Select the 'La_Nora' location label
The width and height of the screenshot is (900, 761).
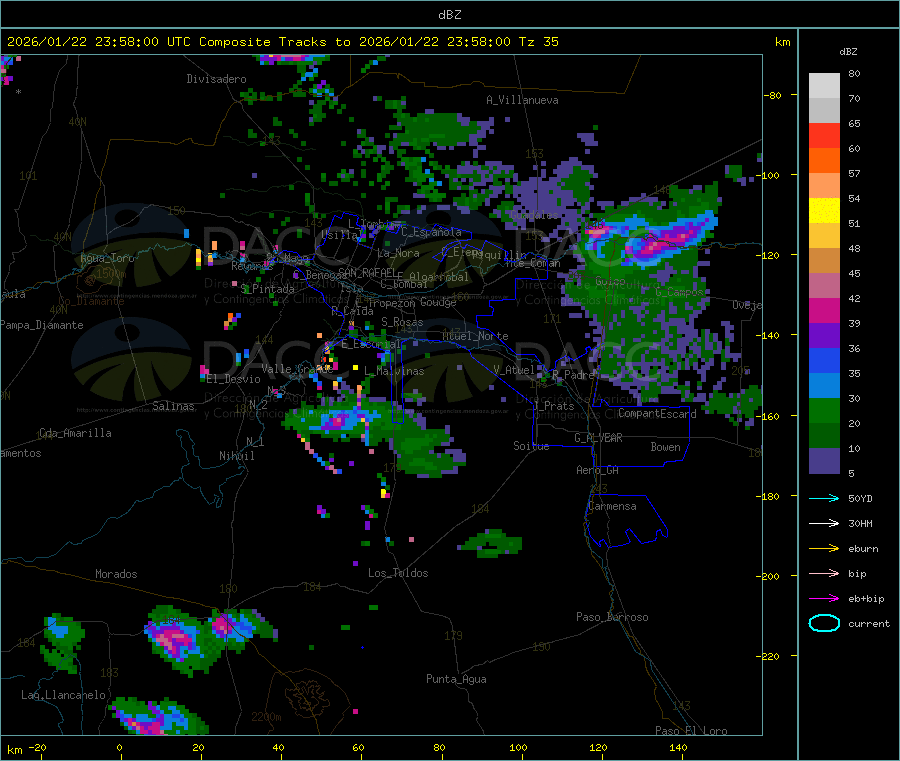(398, 253)
